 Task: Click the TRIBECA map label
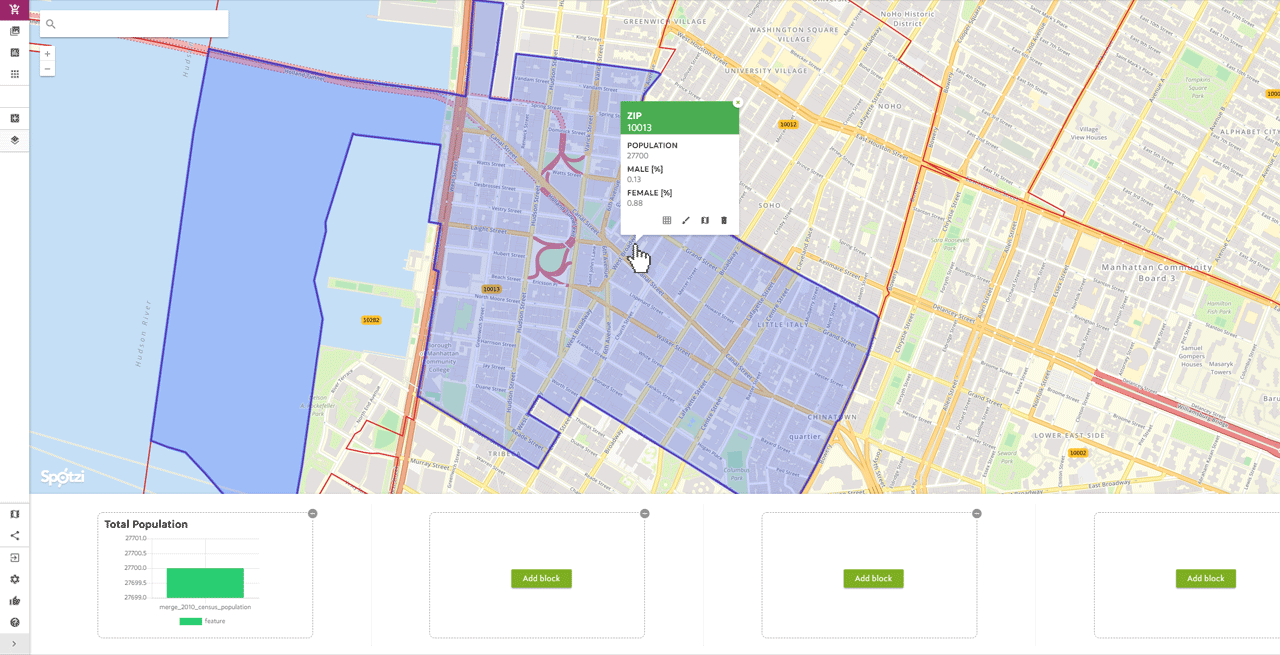click(x=504, y=454)
